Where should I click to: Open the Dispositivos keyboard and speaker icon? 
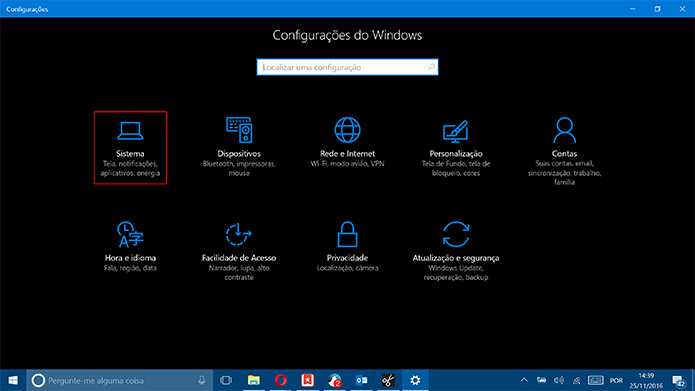tap(239, 130)
